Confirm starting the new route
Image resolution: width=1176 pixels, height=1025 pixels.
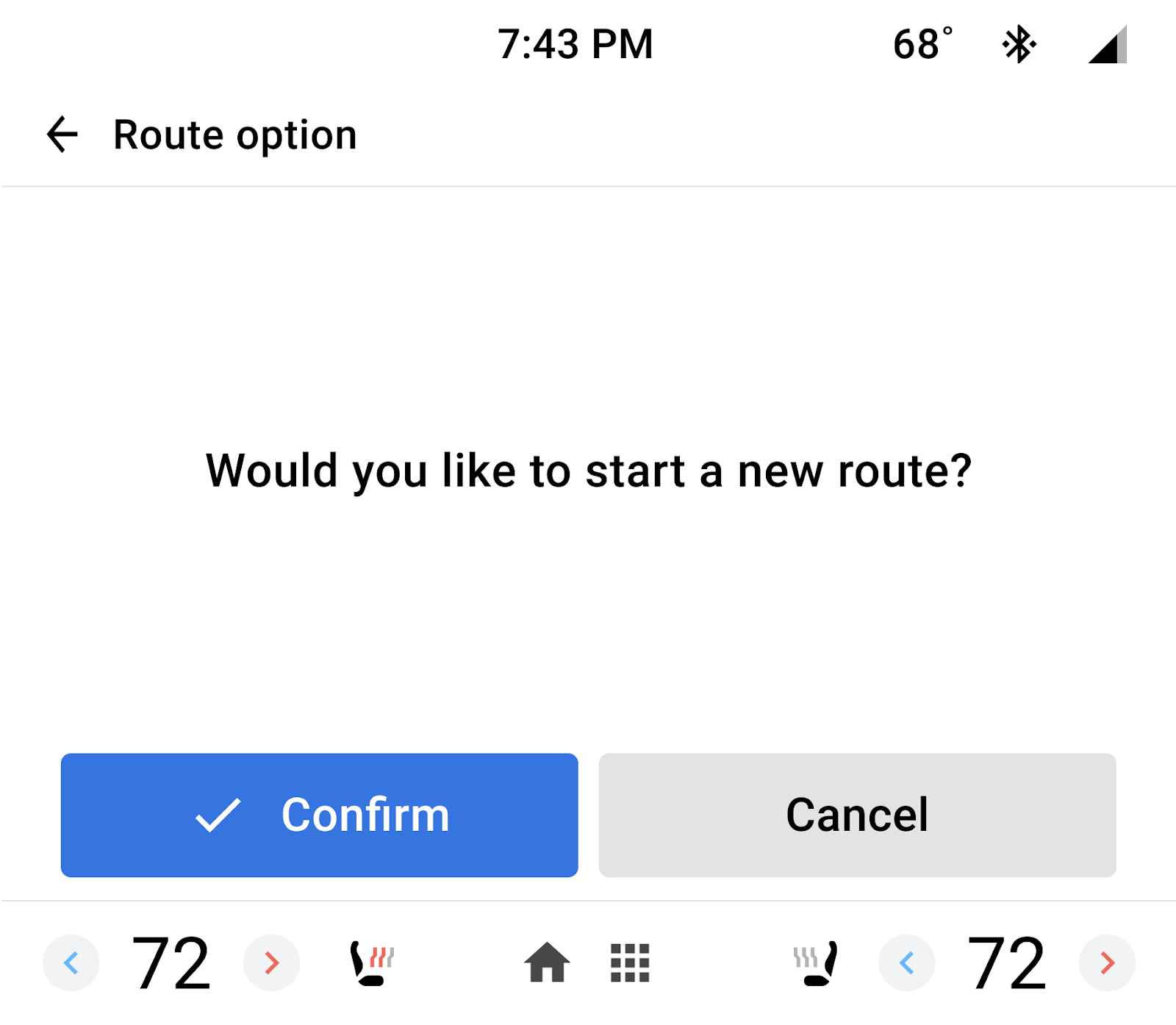point(319,815)
